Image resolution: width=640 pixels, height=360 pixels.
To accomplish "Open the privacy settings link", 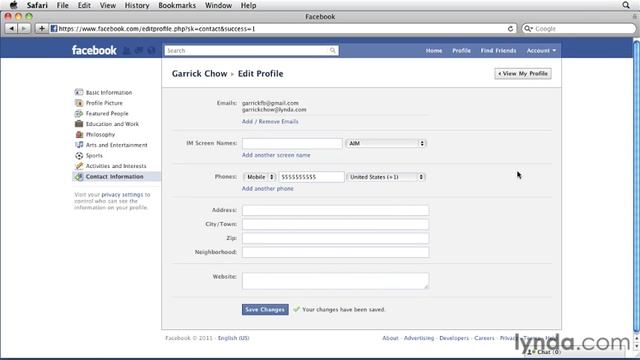I will [122, 195].
